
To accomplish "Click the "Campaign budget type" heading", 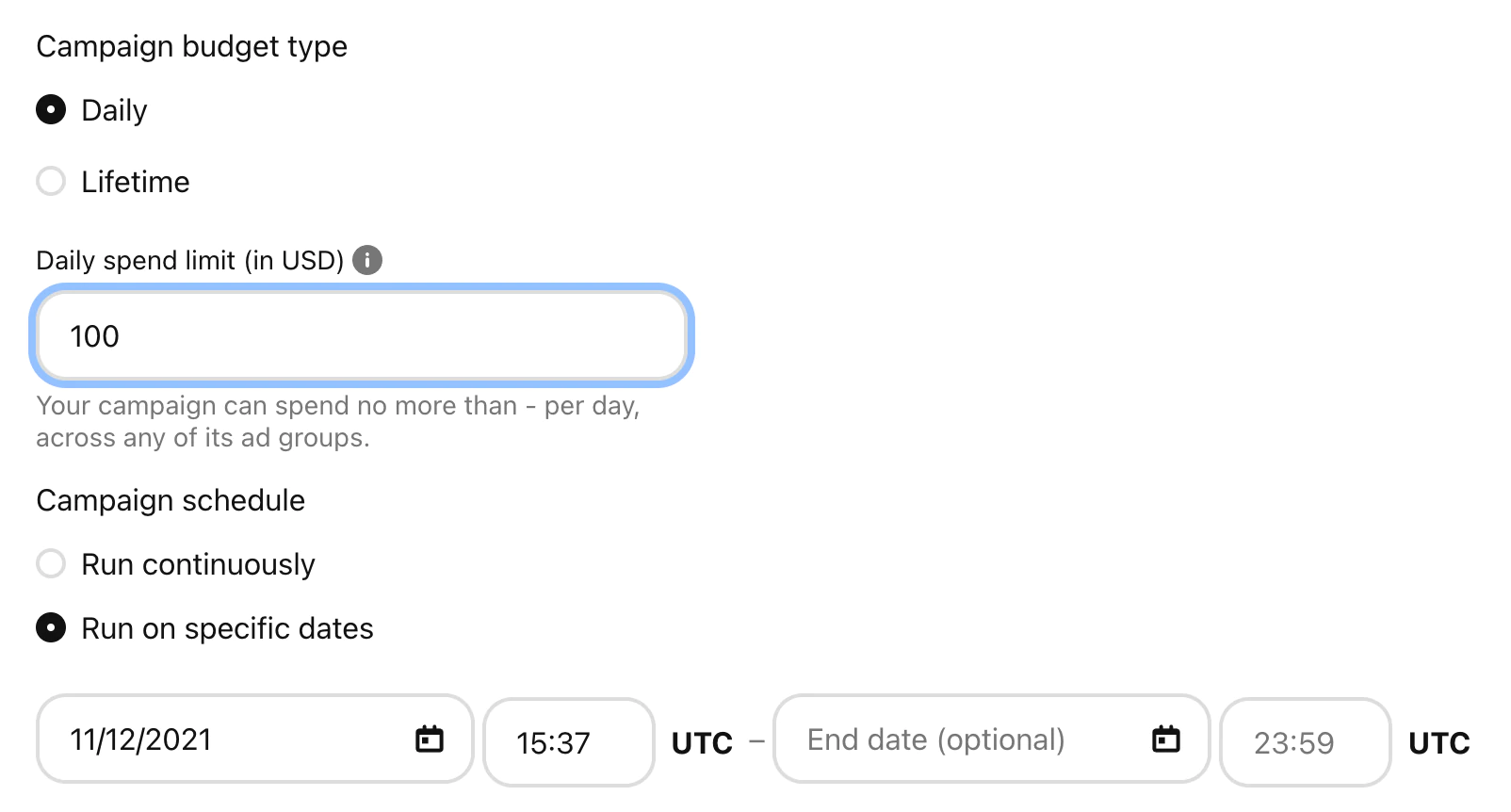I will pos(191,46).
